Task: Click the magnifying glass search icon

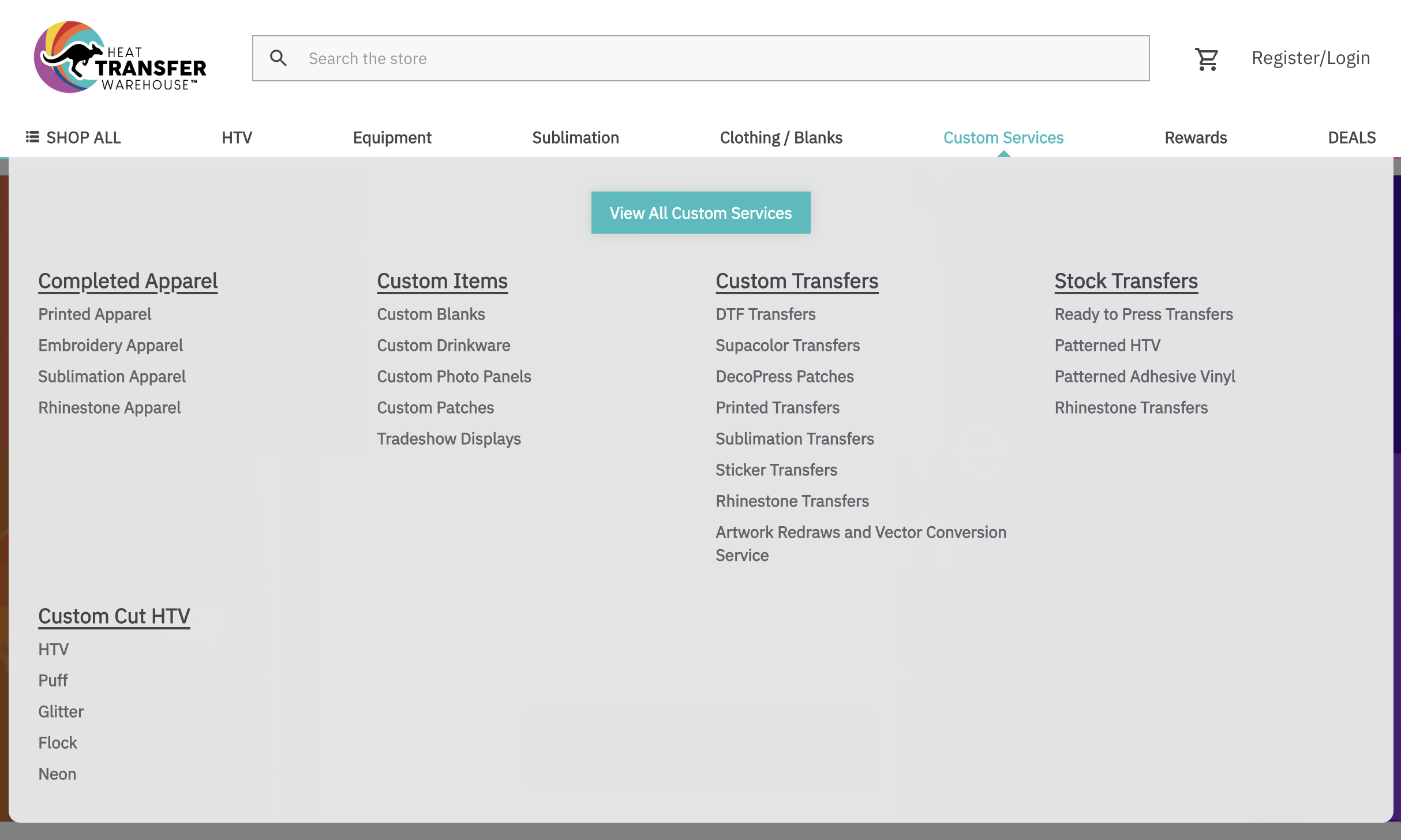Action: [x=278, y=58]
